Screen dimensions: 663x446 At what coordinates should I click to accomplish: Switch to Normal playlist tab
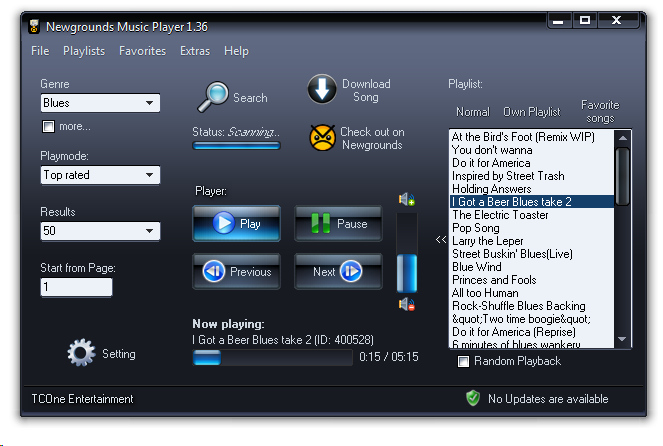coord(473,112)
